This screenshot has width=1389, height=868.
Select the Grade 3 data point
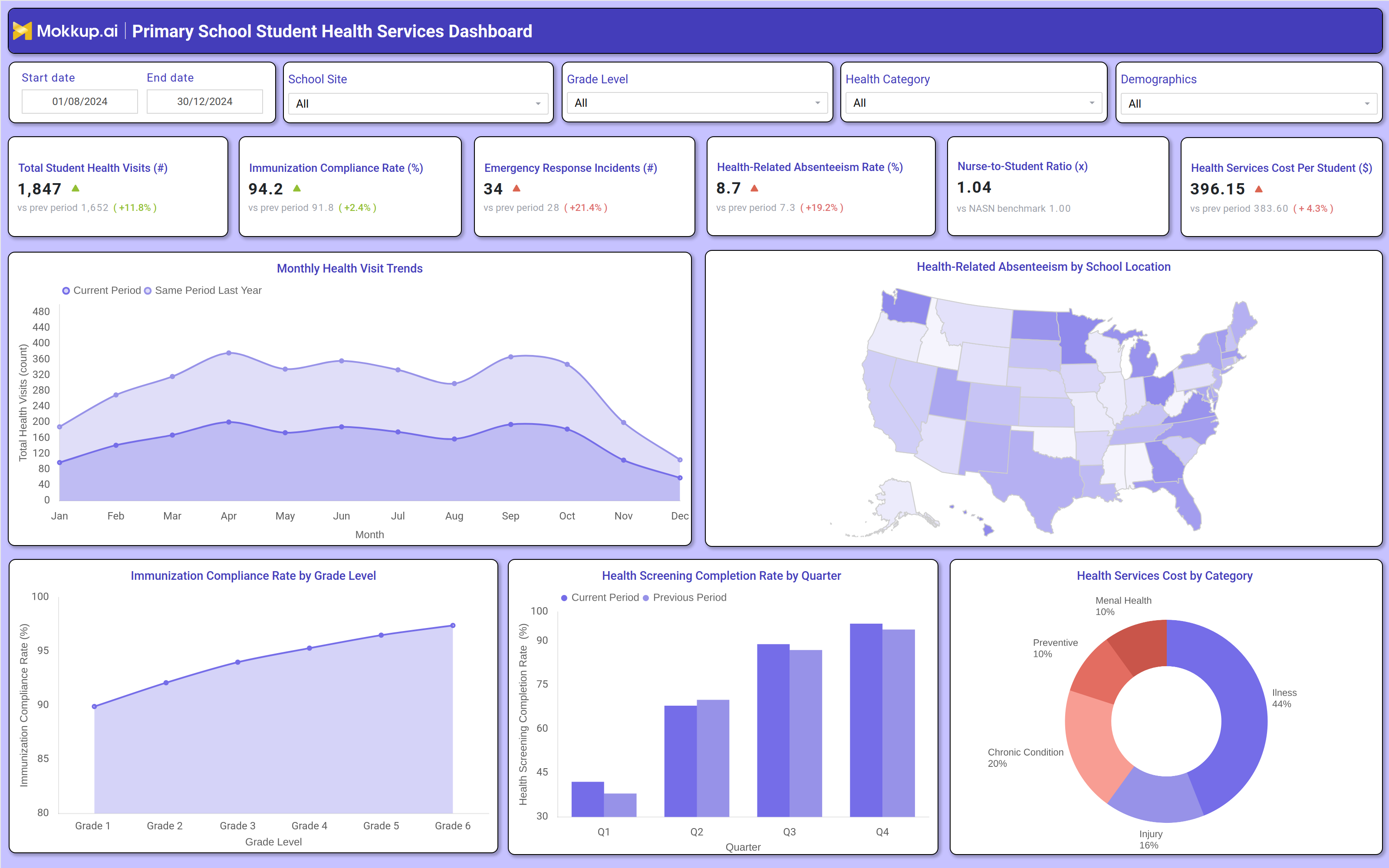click(x=237, y=662)
